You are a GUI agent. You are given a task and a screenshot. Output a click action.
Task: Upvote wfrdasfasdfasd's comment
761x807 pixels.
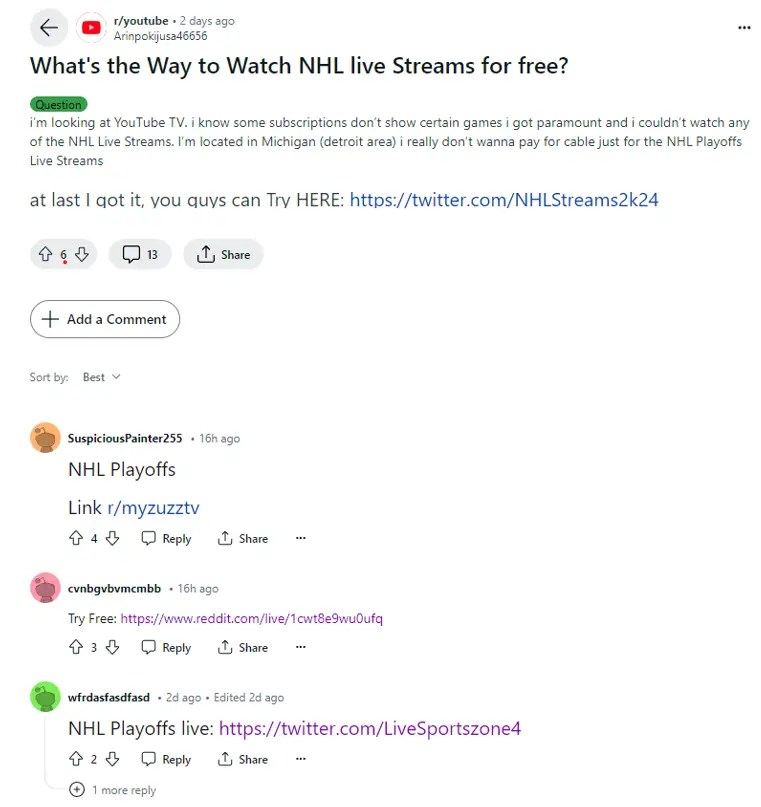point(76,759)
